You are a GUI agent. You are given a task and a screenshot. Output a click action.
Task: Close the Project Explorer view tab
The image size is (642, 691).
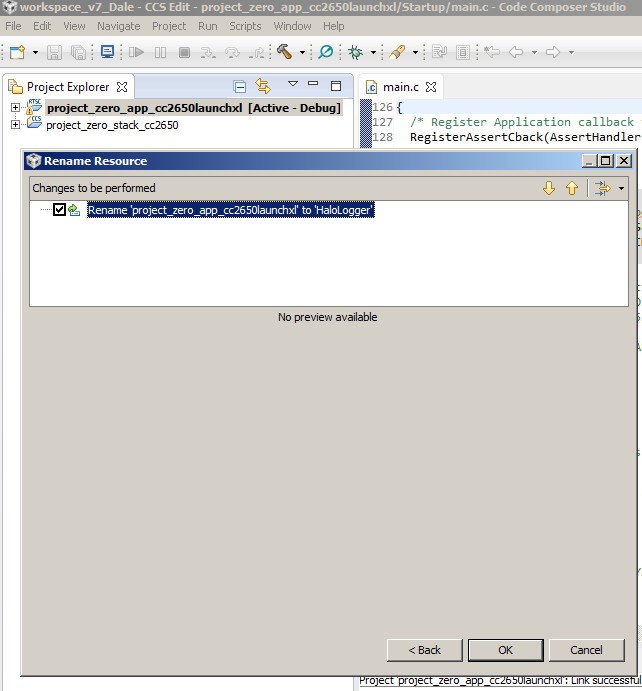(x=122, y=87)
